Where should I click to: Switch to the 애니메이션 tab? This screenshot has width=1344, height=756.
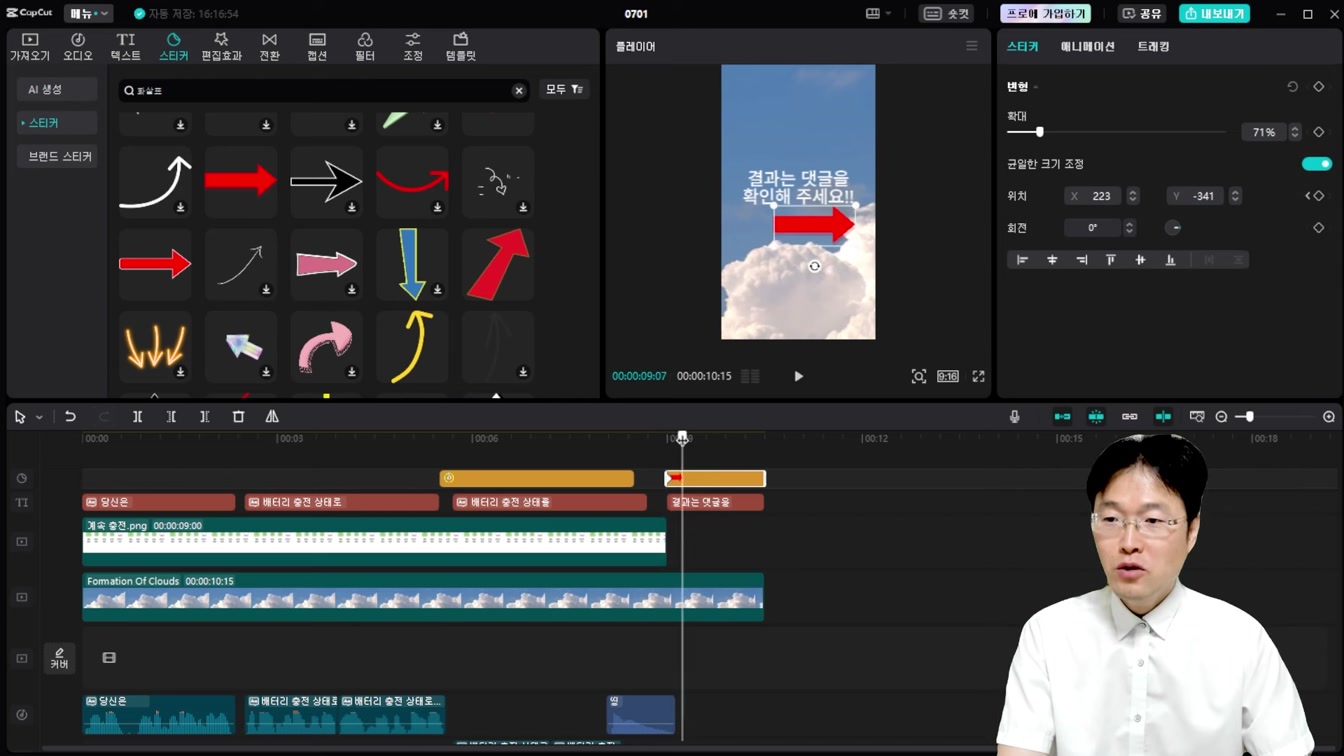1087,46
